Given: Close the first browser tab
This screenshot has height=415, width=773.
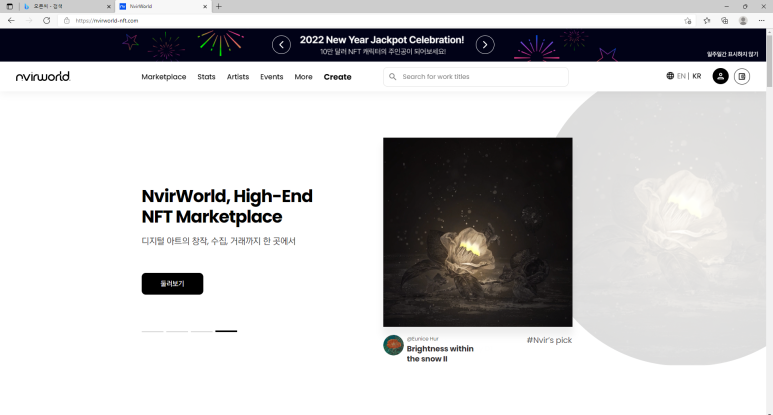Looking at the screenshot, I should 109,6.
